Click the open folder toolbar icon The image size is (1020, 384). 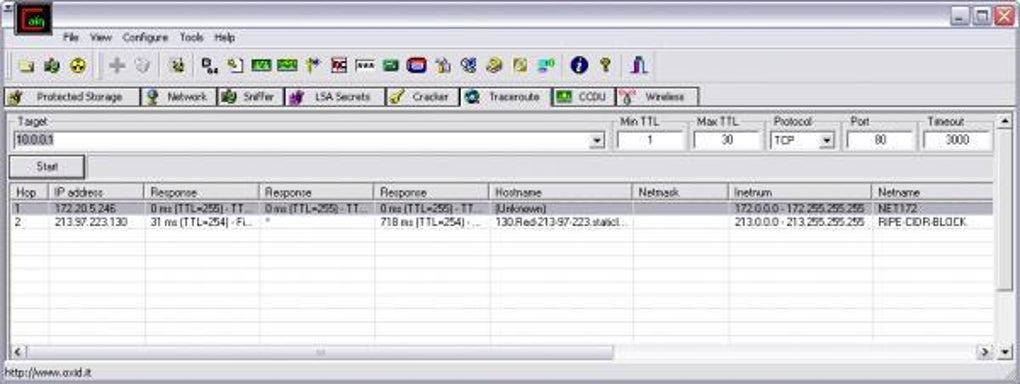coord(26,65)
